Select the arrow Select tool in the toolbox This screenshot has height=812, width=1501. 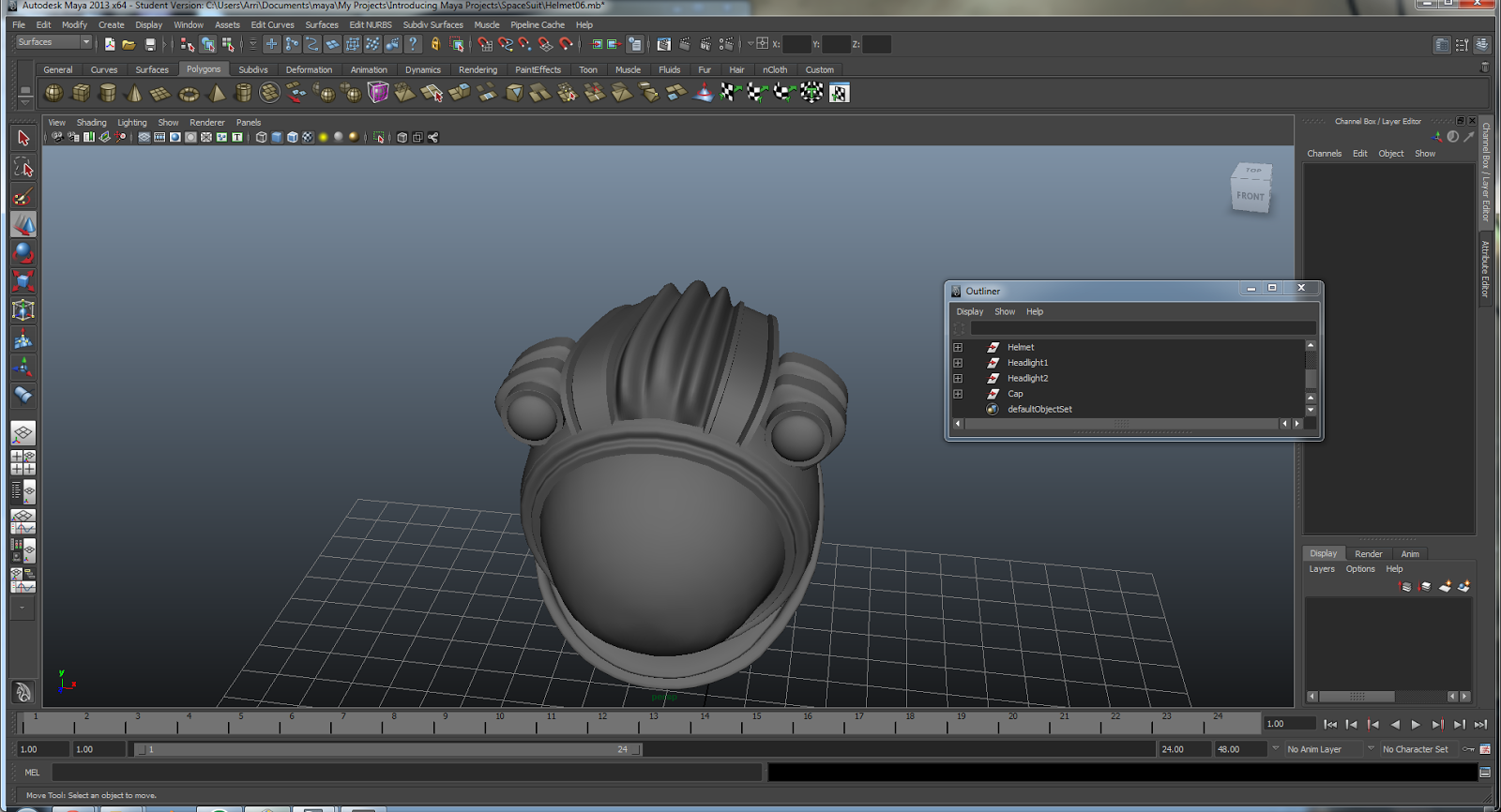click(23, 138)
